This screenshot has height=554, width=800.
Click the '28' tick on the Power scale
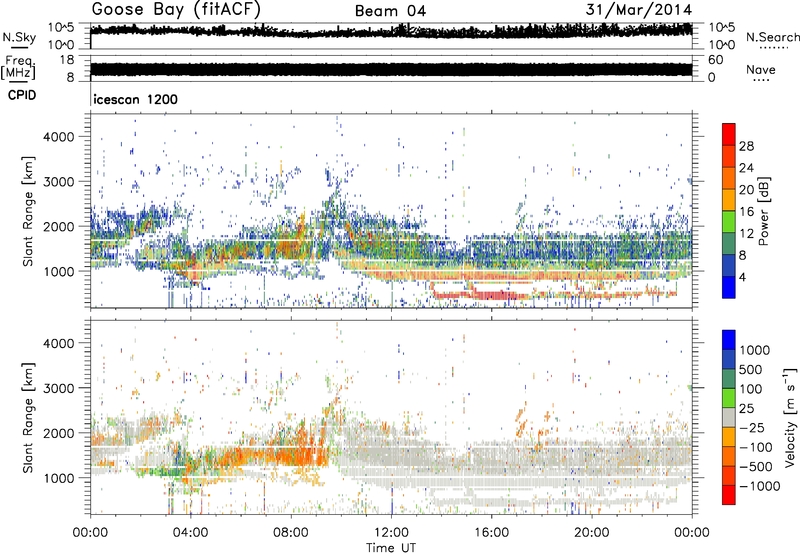[746, 146]
